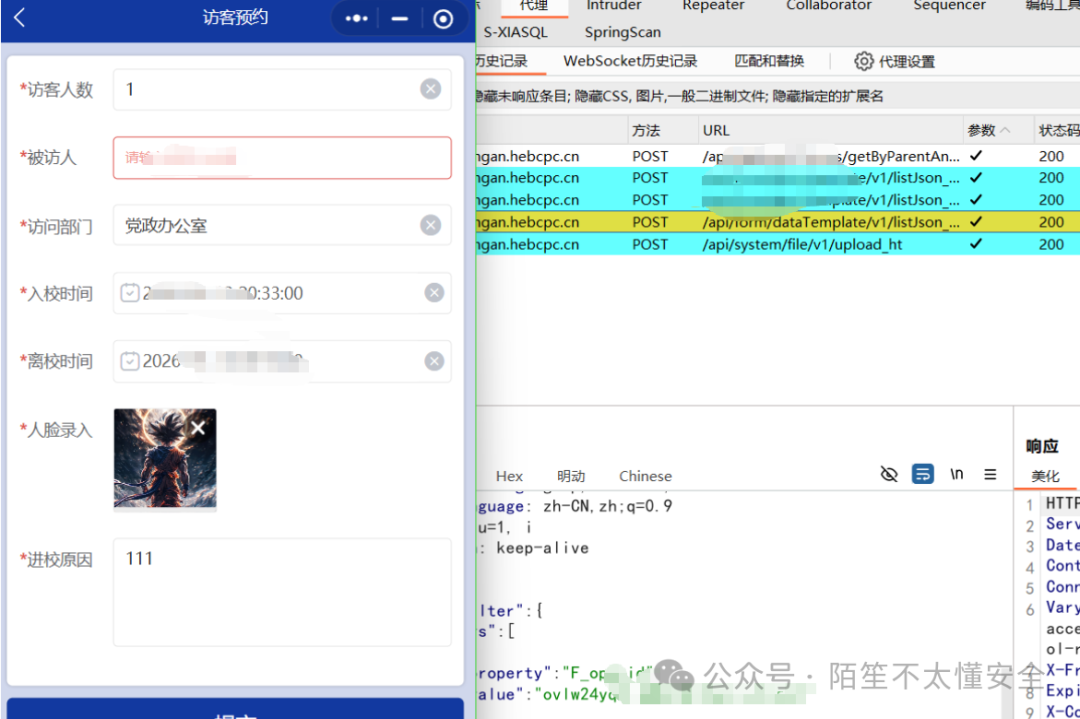Viewport: 1080px width, 719px height.
Task: Open the hamburger menu in the response toolbar
Action: 990,474
